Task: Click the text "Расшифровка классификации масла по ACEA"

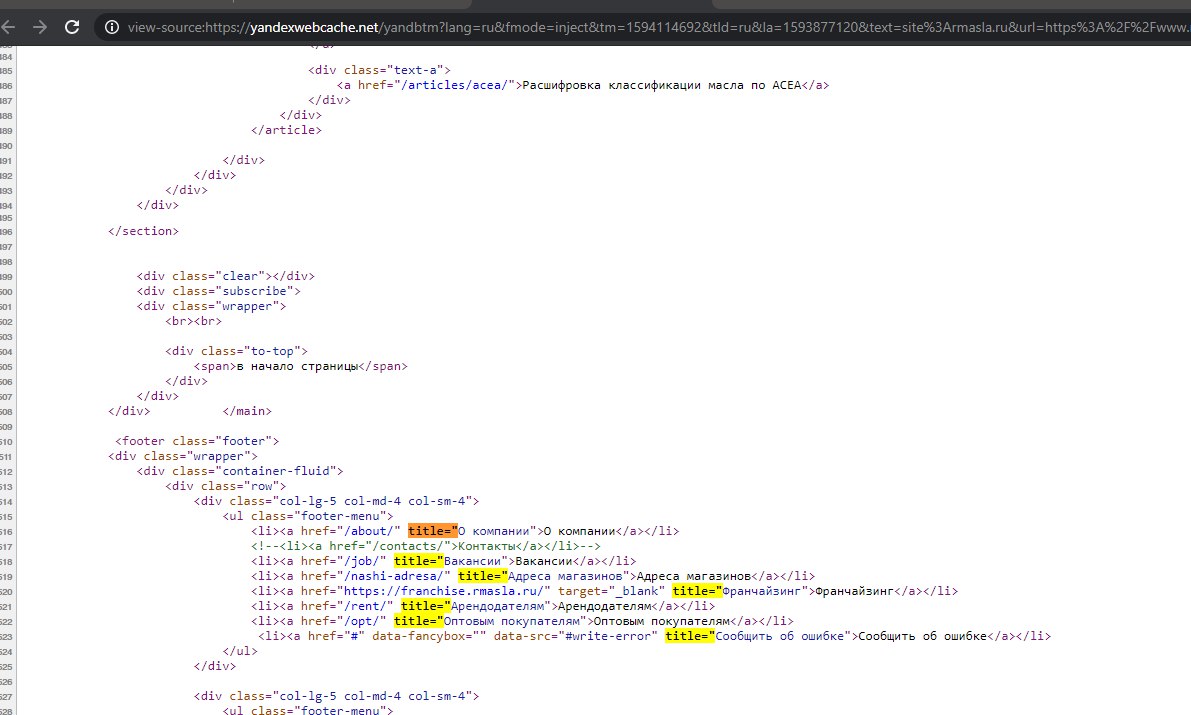Action: (662, 85)
